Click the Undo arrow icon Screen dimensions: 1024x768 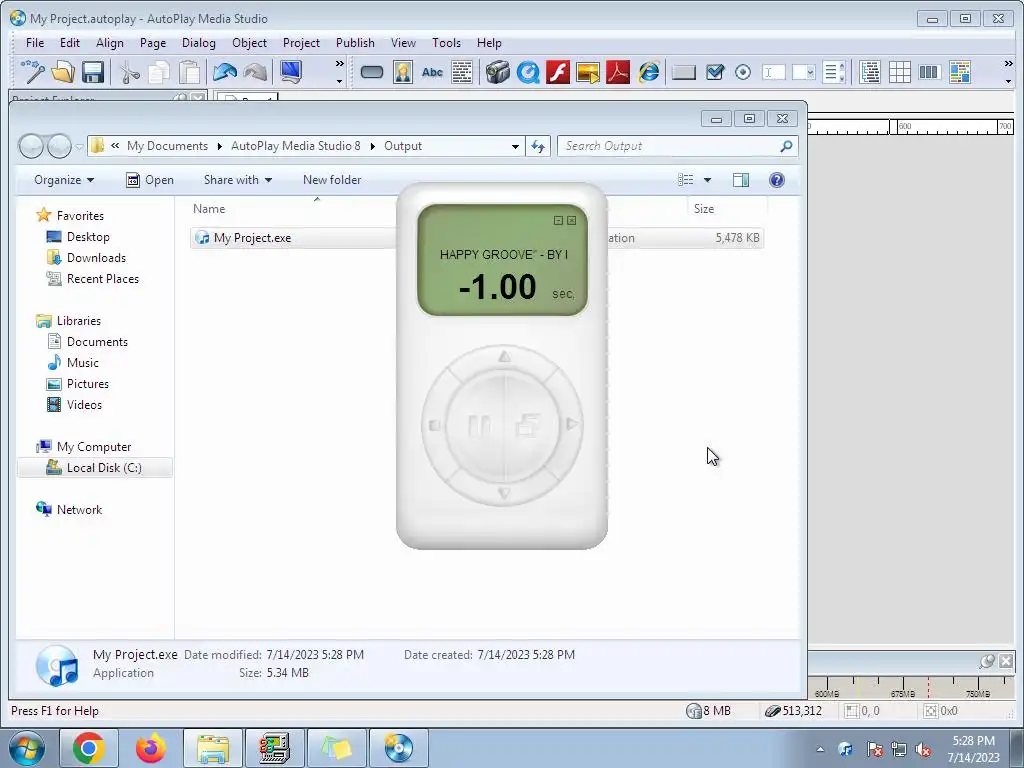click(225, 72)
